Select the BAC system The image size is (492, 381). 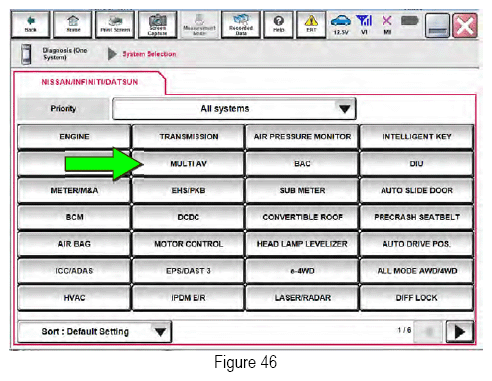[x=302, y=164]
